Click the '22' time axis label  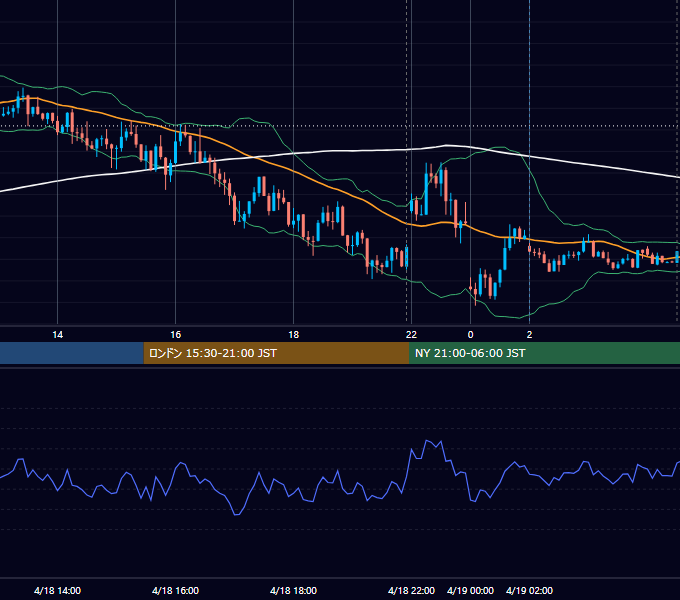(411, 335)
